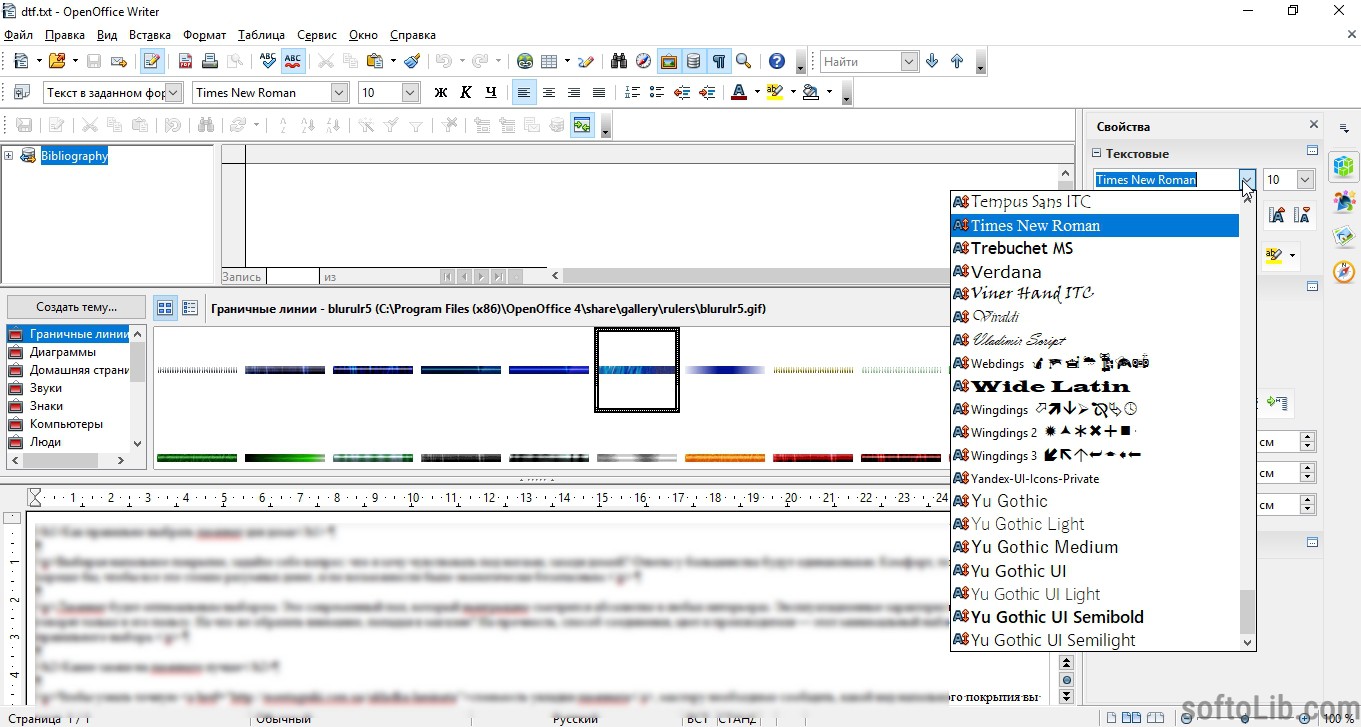
Task: Toggle Data Sources panel
Action: point(693,62)
